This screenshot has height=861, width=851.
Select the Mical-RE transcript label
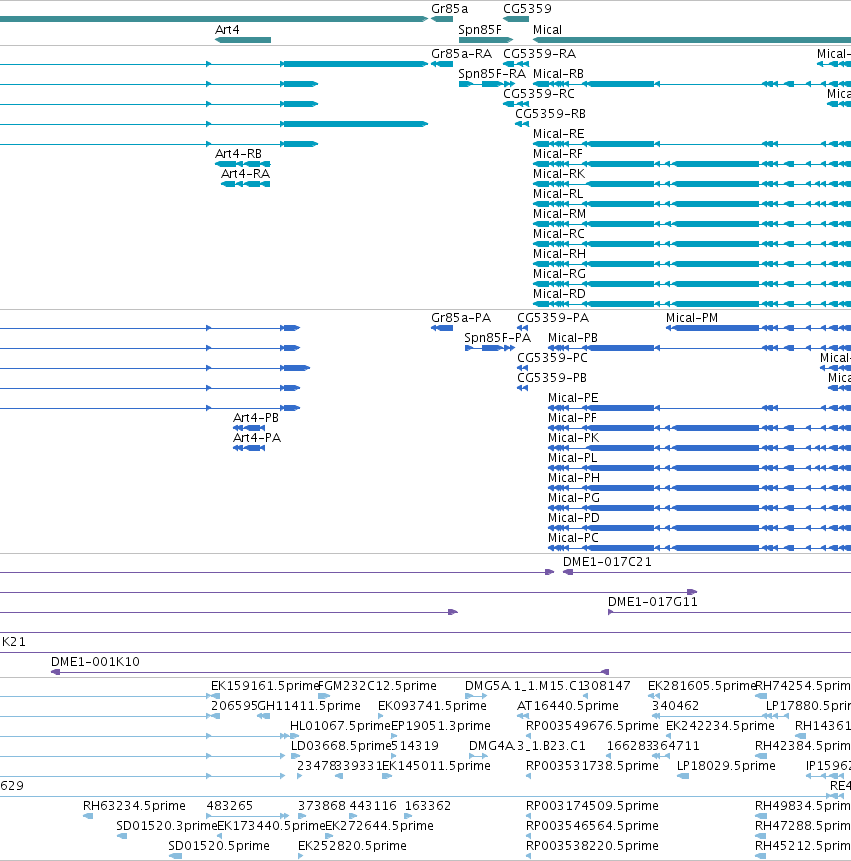pos(558,134)
